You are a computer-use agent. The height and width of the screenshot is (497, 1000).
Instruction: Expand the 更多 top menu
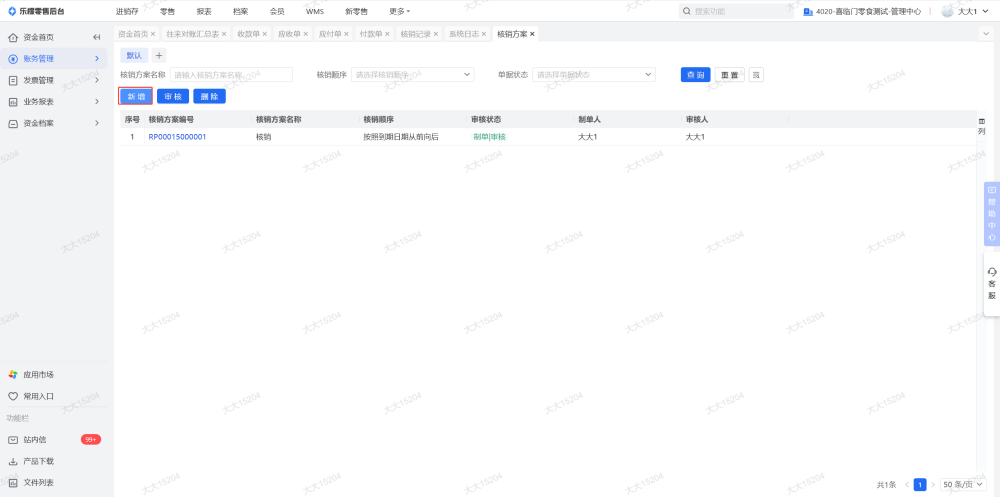[400, 11]
